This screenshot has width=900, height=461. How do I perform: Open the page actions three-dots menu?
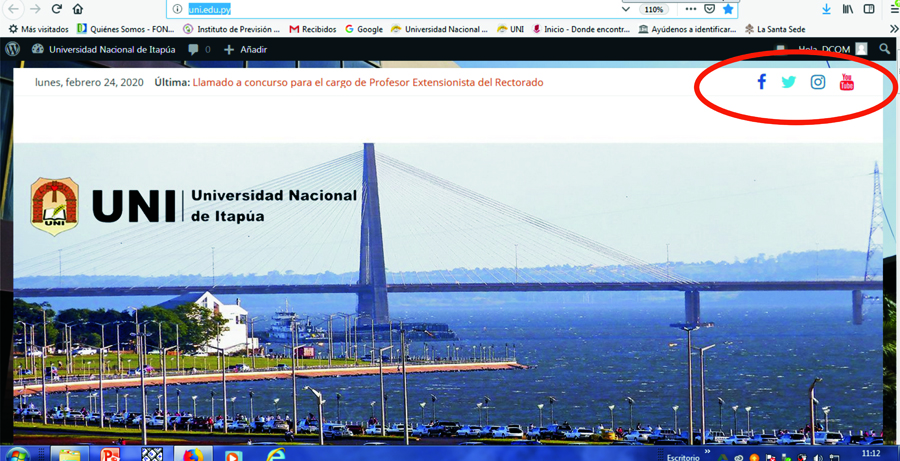[x=690, y=9]
